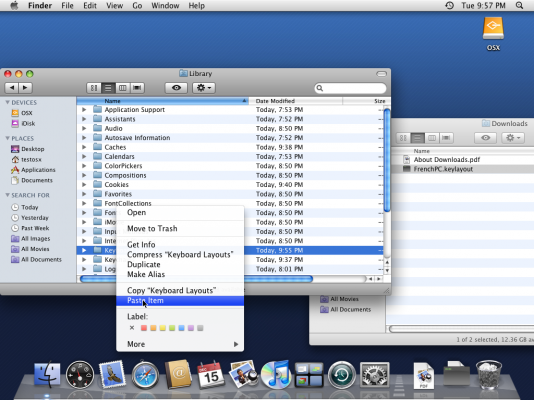The image size is (534, 400).
Task: Click Quick Look eye button in Library window
Action: tap(176, 88)
